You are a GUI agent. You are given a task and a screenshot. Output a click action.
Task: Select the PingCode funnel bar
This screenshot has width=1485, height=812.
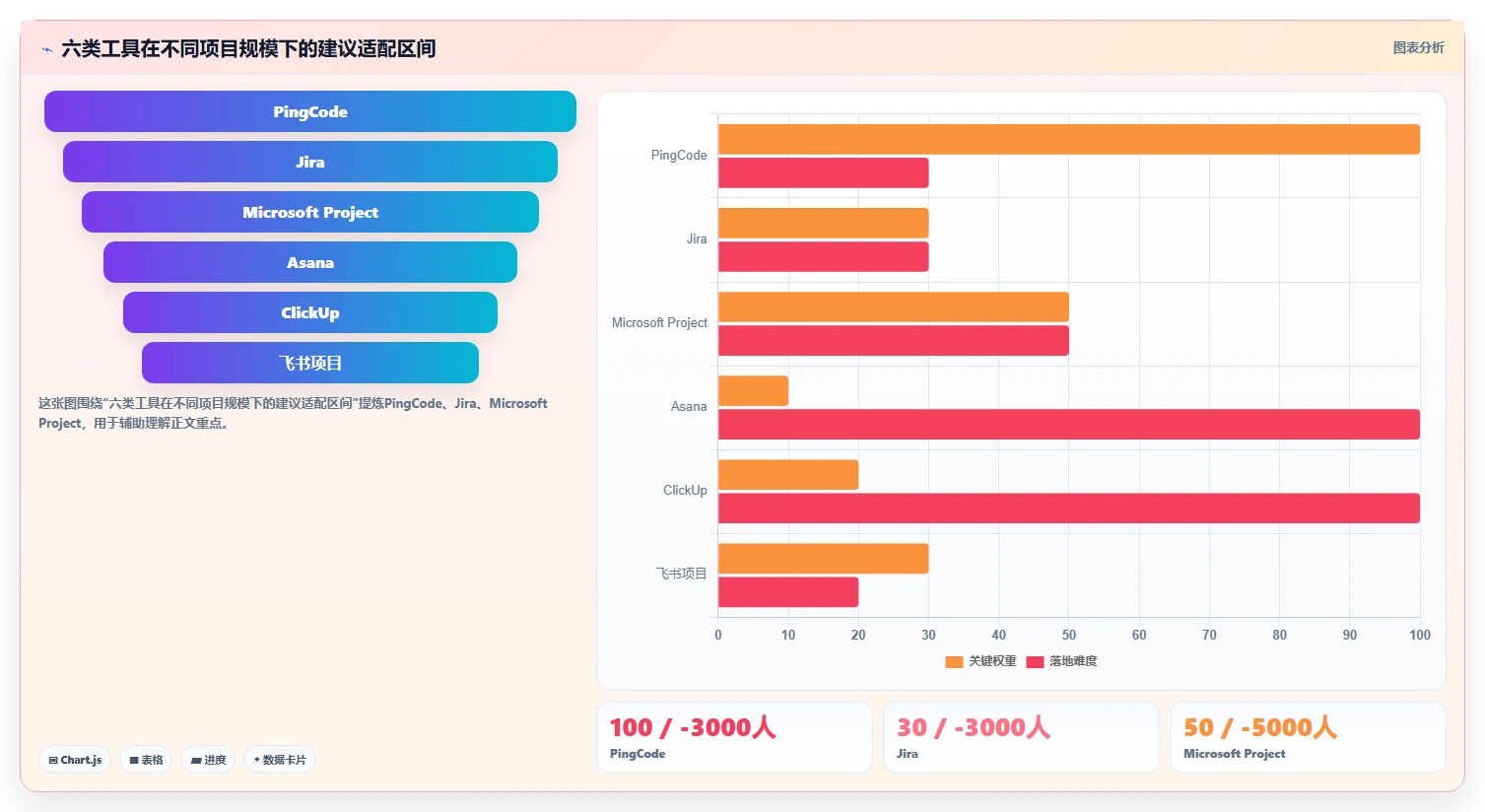click(310, 111)
